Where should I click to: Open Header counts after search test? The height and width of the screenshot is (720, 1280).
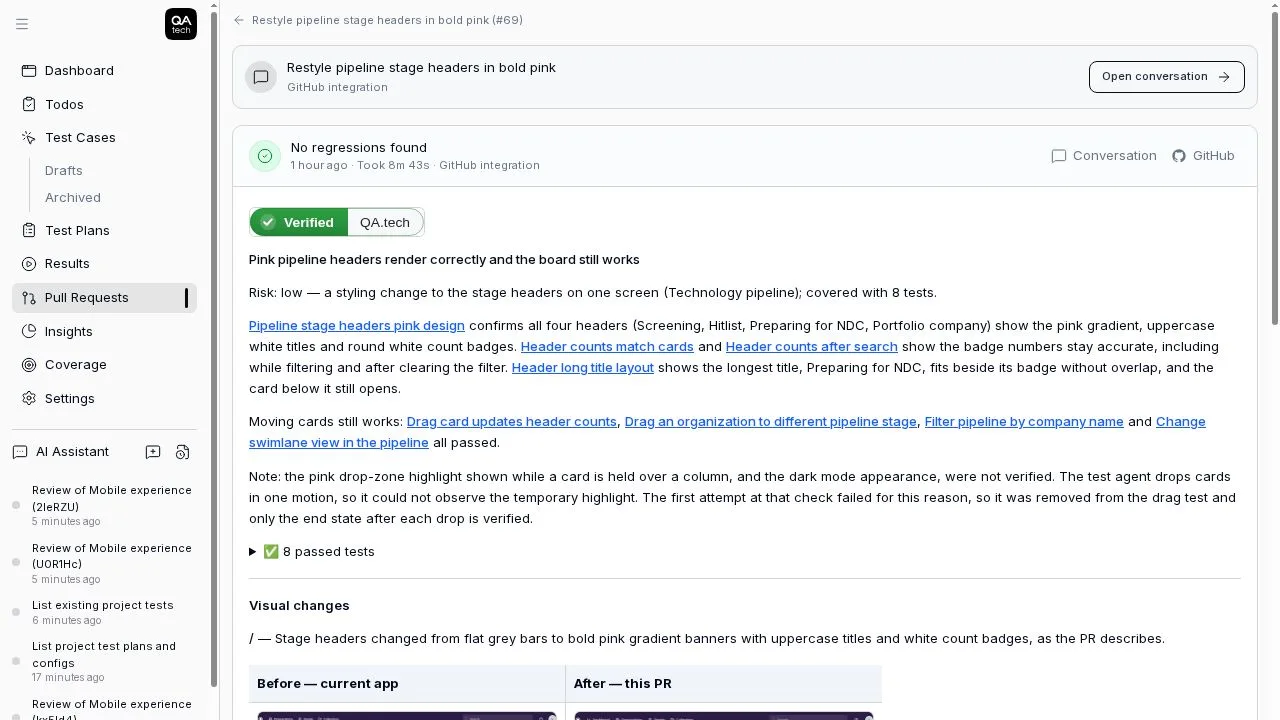click(x=812, y=346)
